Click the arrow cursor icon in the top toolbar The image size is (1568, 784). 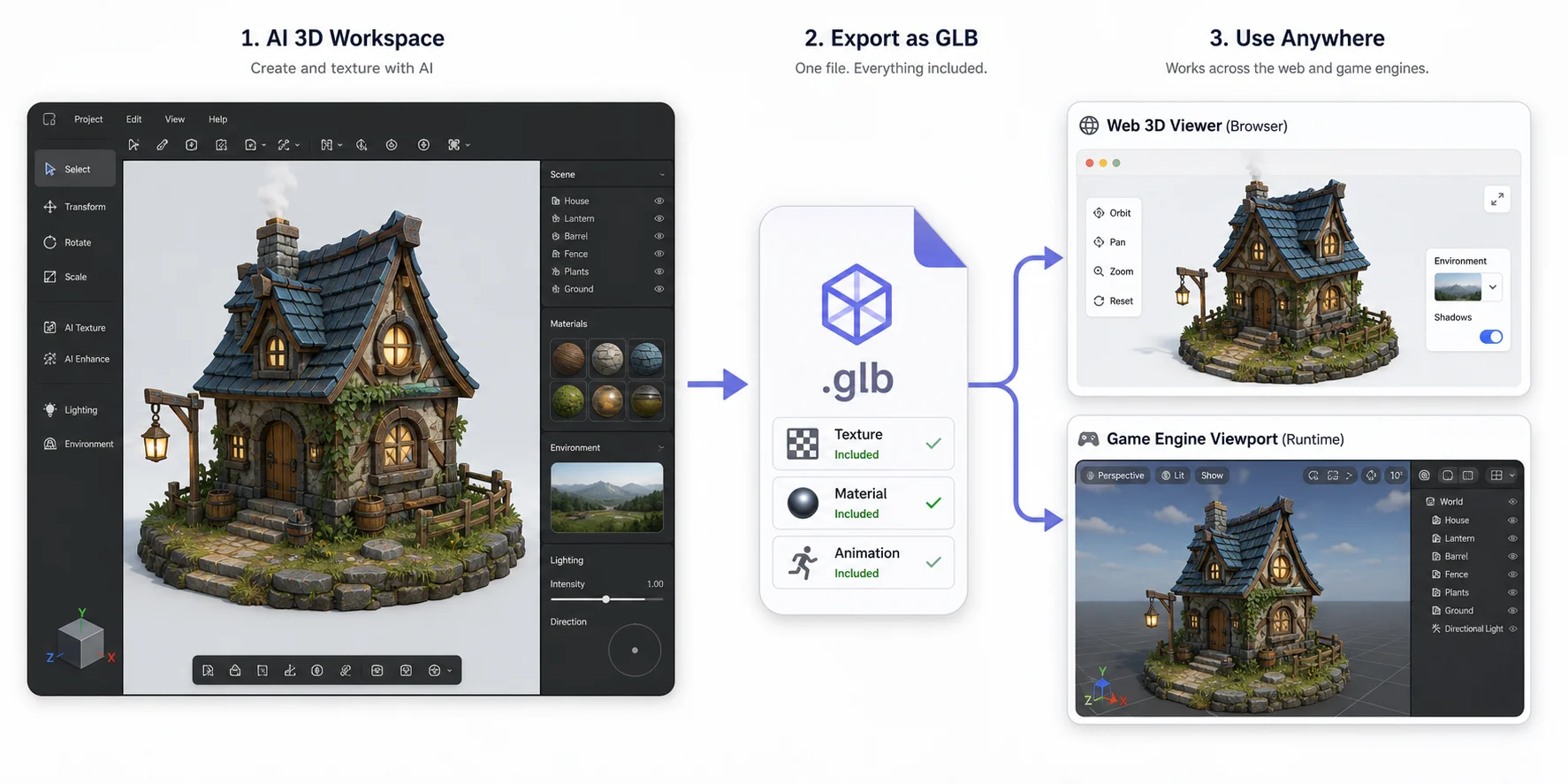(133, 145)
